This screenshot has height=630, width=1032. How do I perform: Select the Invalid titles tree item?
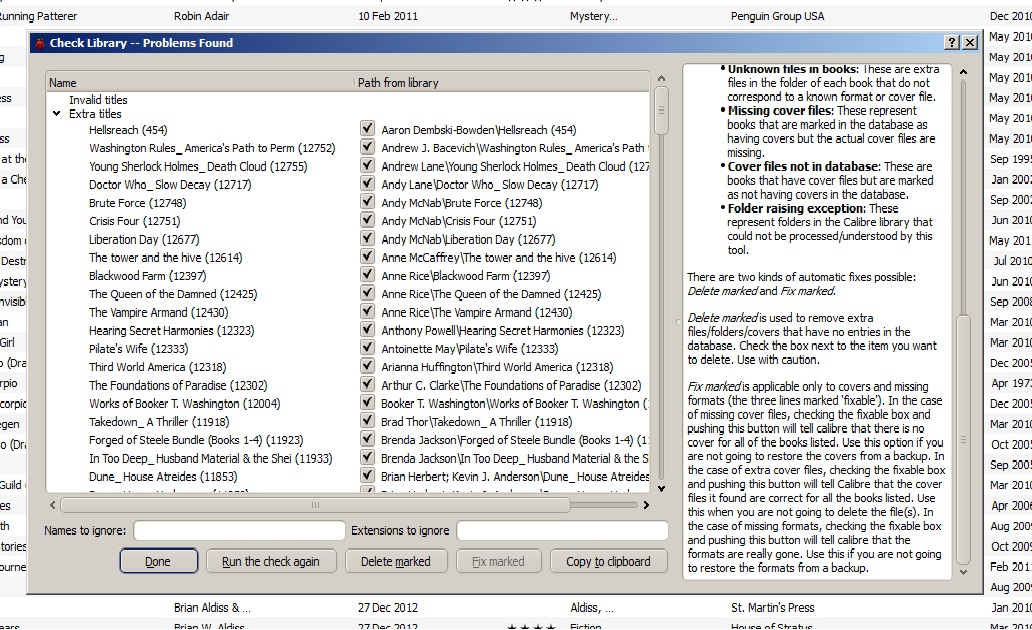click(x=98, y=100)
